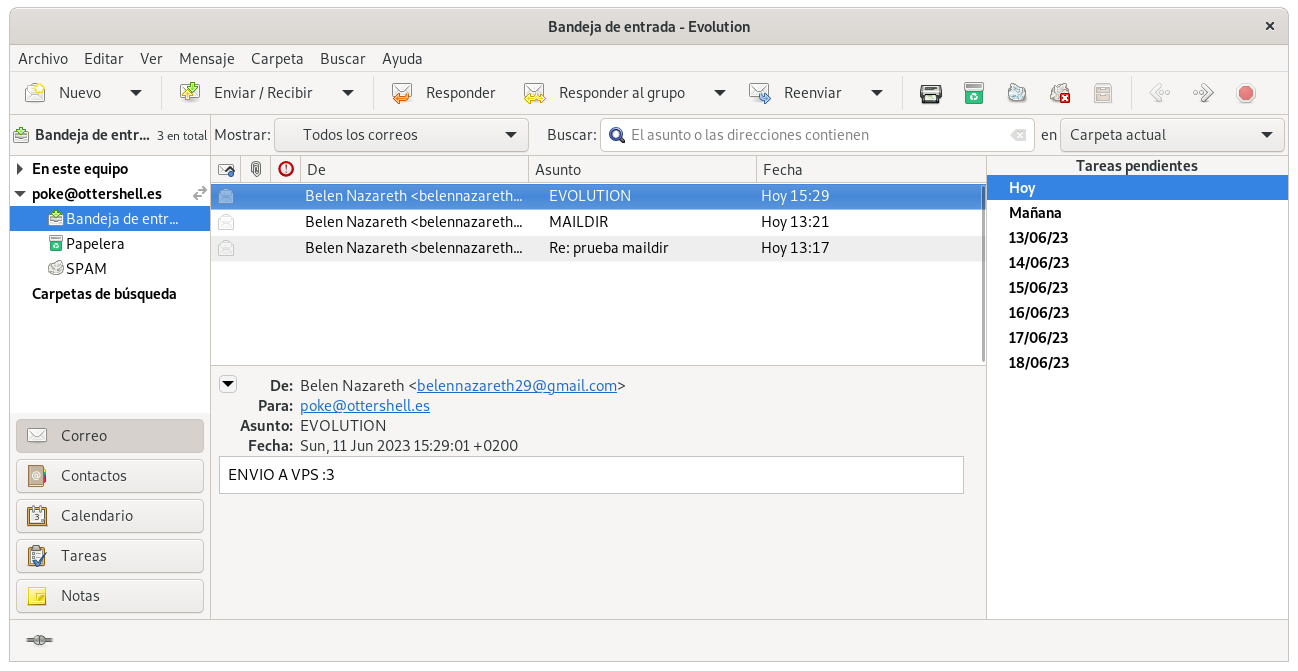Sort by the attachment paperclip column header

click(x=256, y=169)
